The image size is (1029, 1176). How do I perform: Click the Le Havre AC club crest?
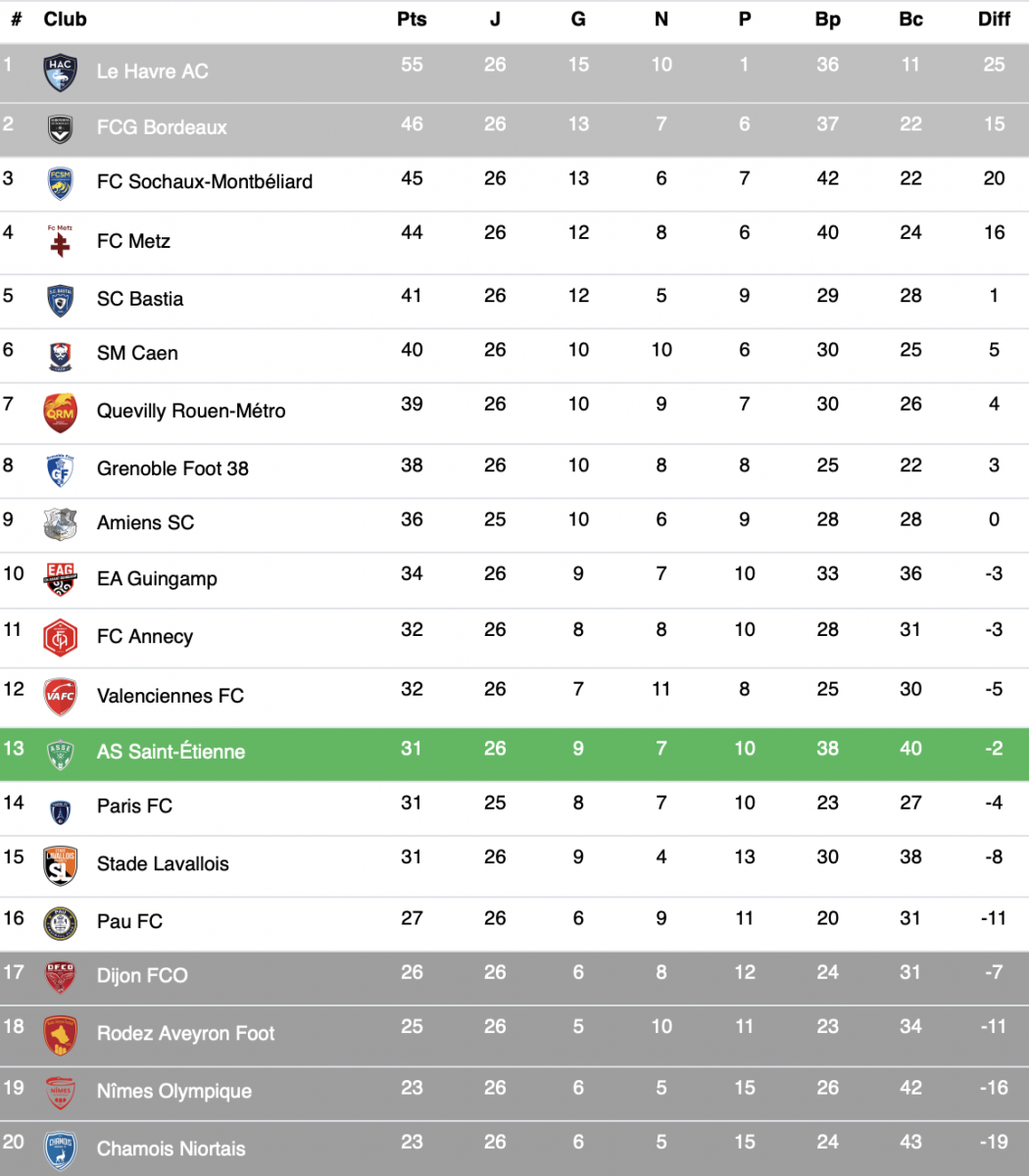(60, 73)
